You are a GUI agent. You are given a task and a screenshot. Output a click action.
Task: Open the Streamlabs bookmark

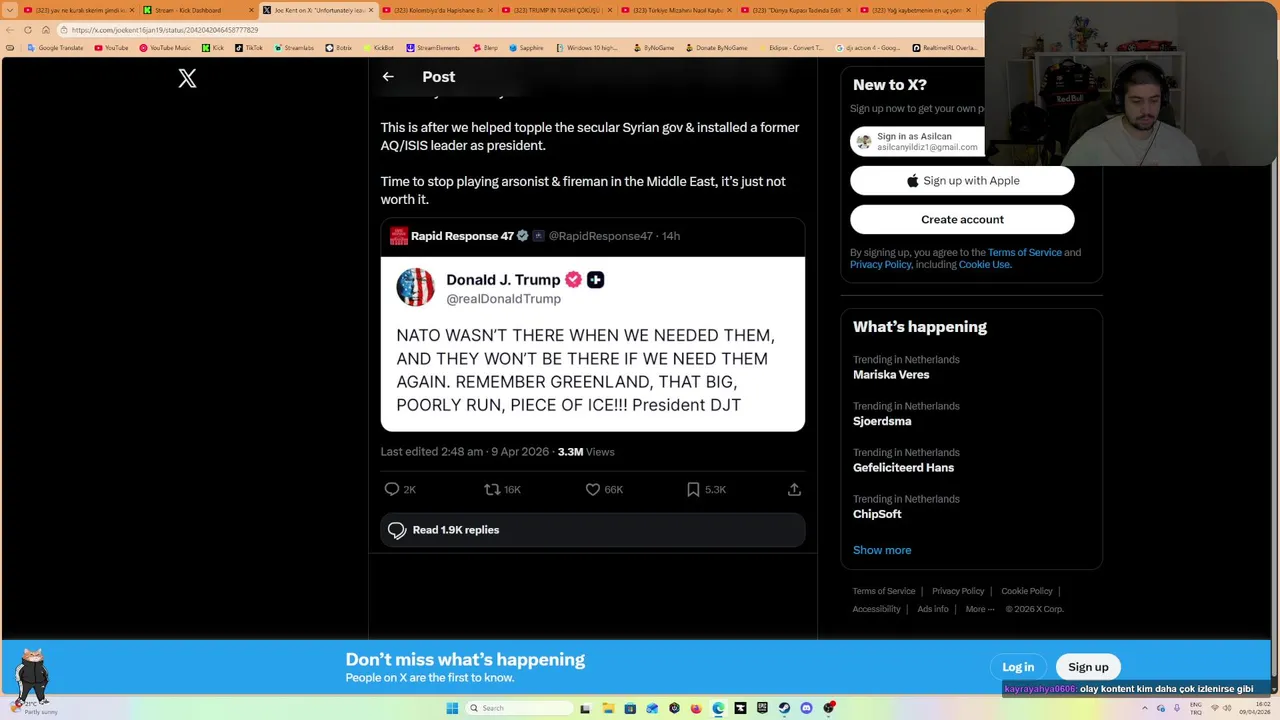(x=293, y=48)
